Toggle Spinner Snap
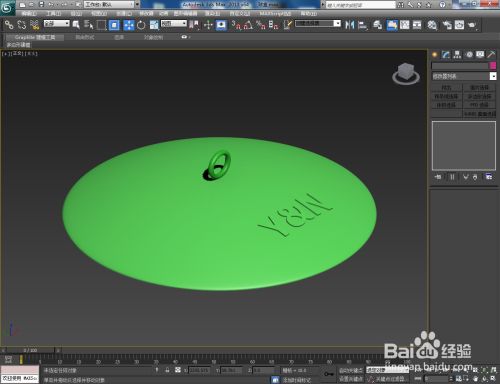 tap(273, 25)
